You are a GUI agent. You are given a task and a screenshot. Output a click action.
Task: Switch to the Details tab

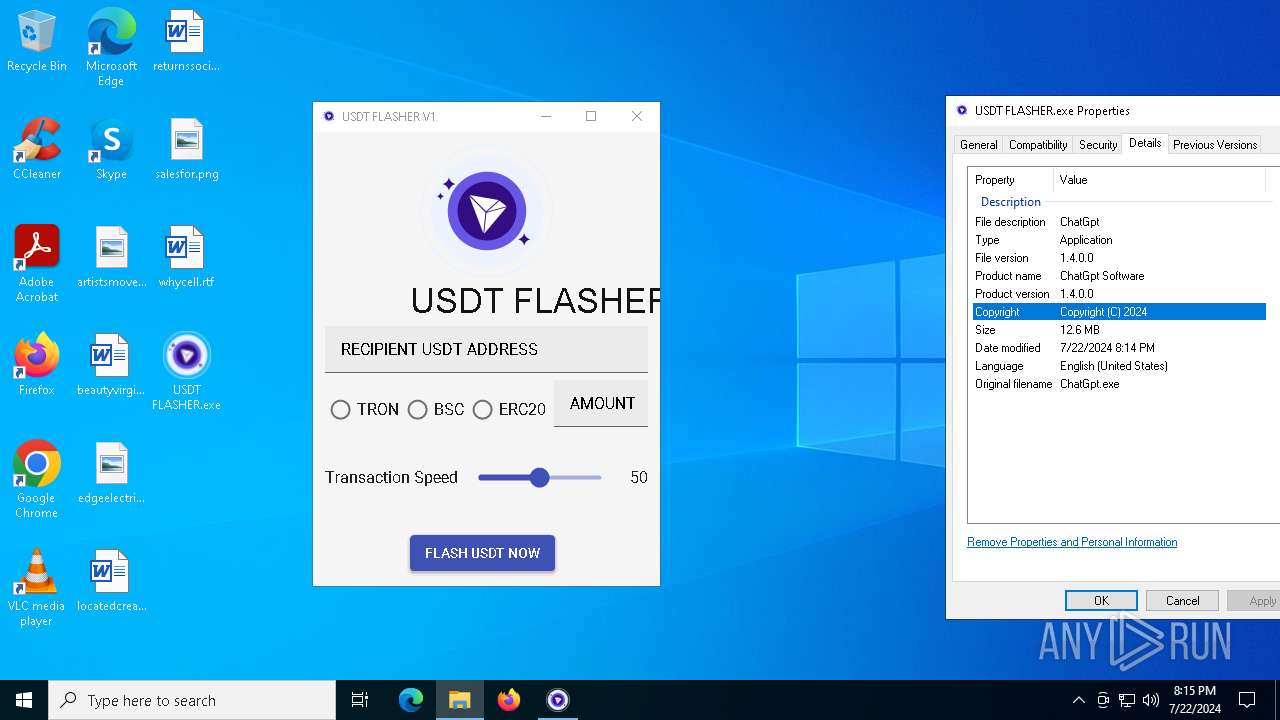tap(1145, 143)
